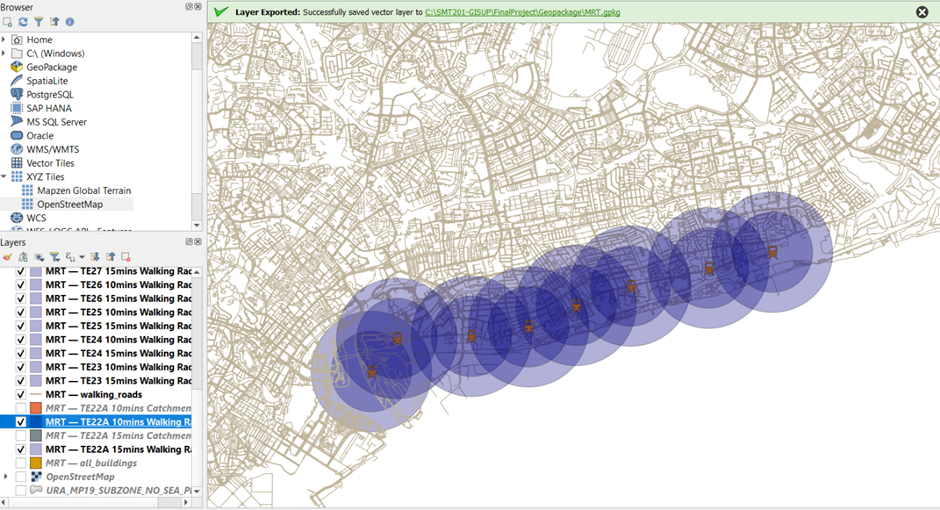
Task: Enable the MRT all_buildings layer checkbox
Action: (21, 463)
